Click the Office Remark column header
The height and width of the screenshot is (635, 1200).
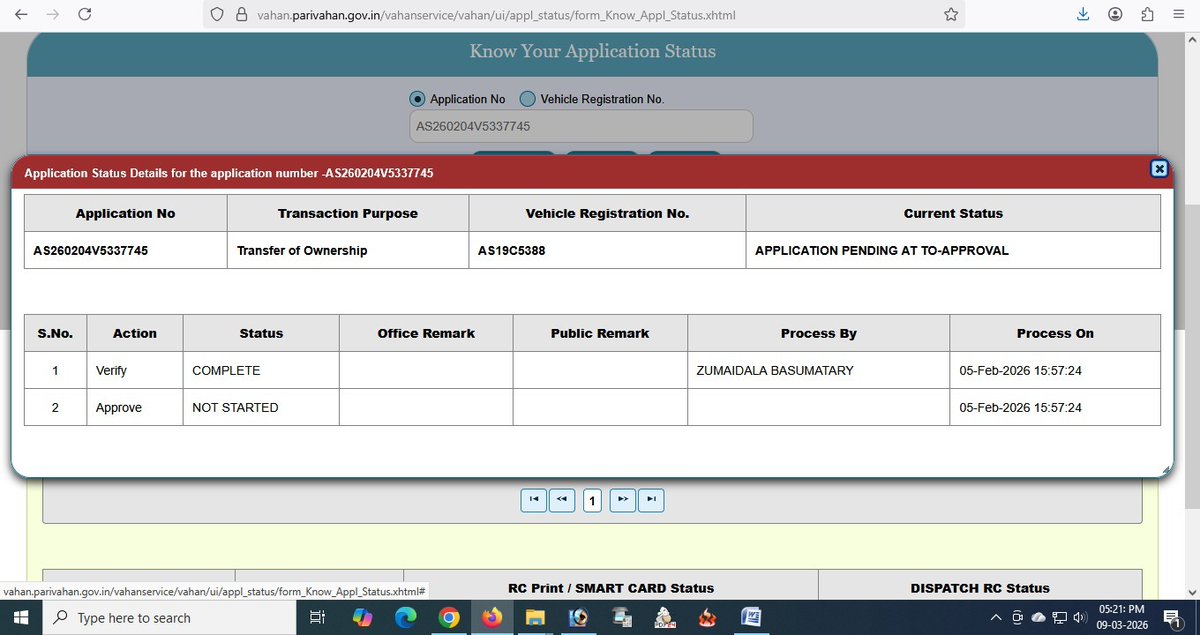[426, 334]
